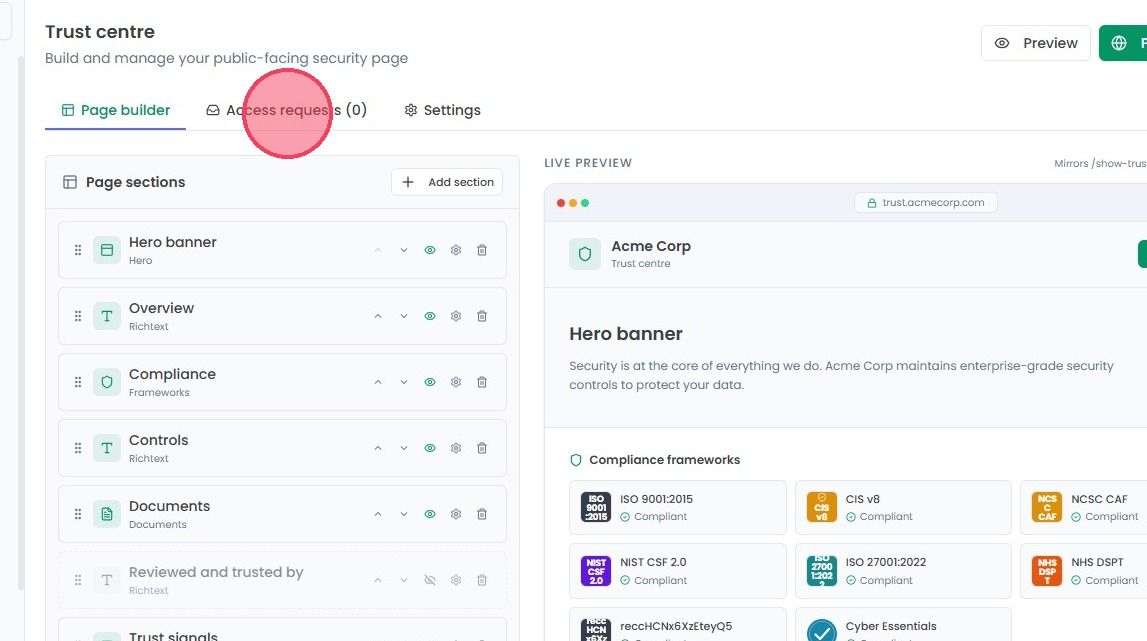Click the Page sections panel title
Viewport: 1147px width, 641px height.
coord(135,182)
